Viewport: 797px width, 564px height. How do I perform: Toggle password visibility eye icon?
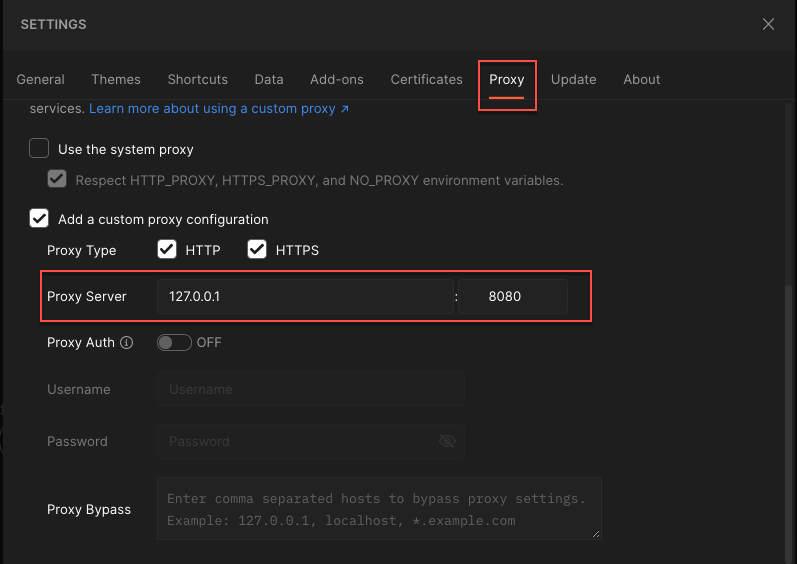pyautogui.click(x=447, y=441)
